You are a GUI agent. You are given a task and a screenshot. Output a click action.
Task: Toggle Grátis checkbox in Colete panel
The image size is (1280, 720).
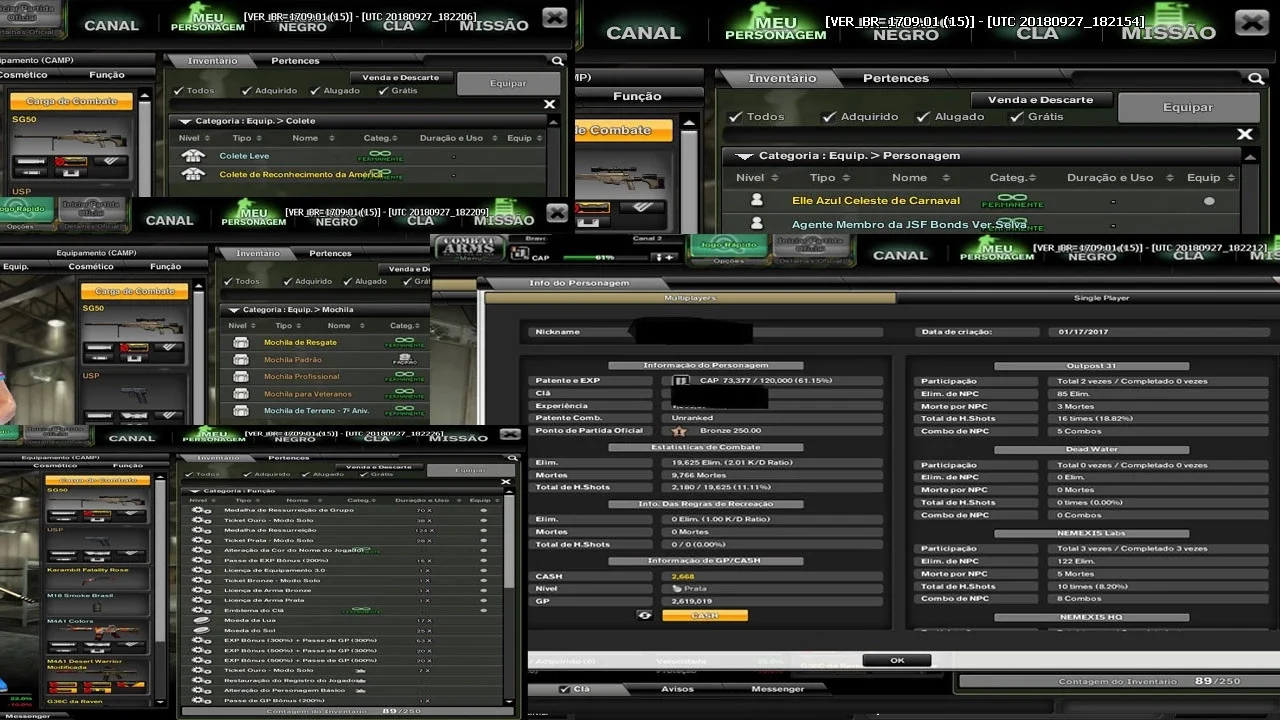pyautogui.click(x=384, y=91)
